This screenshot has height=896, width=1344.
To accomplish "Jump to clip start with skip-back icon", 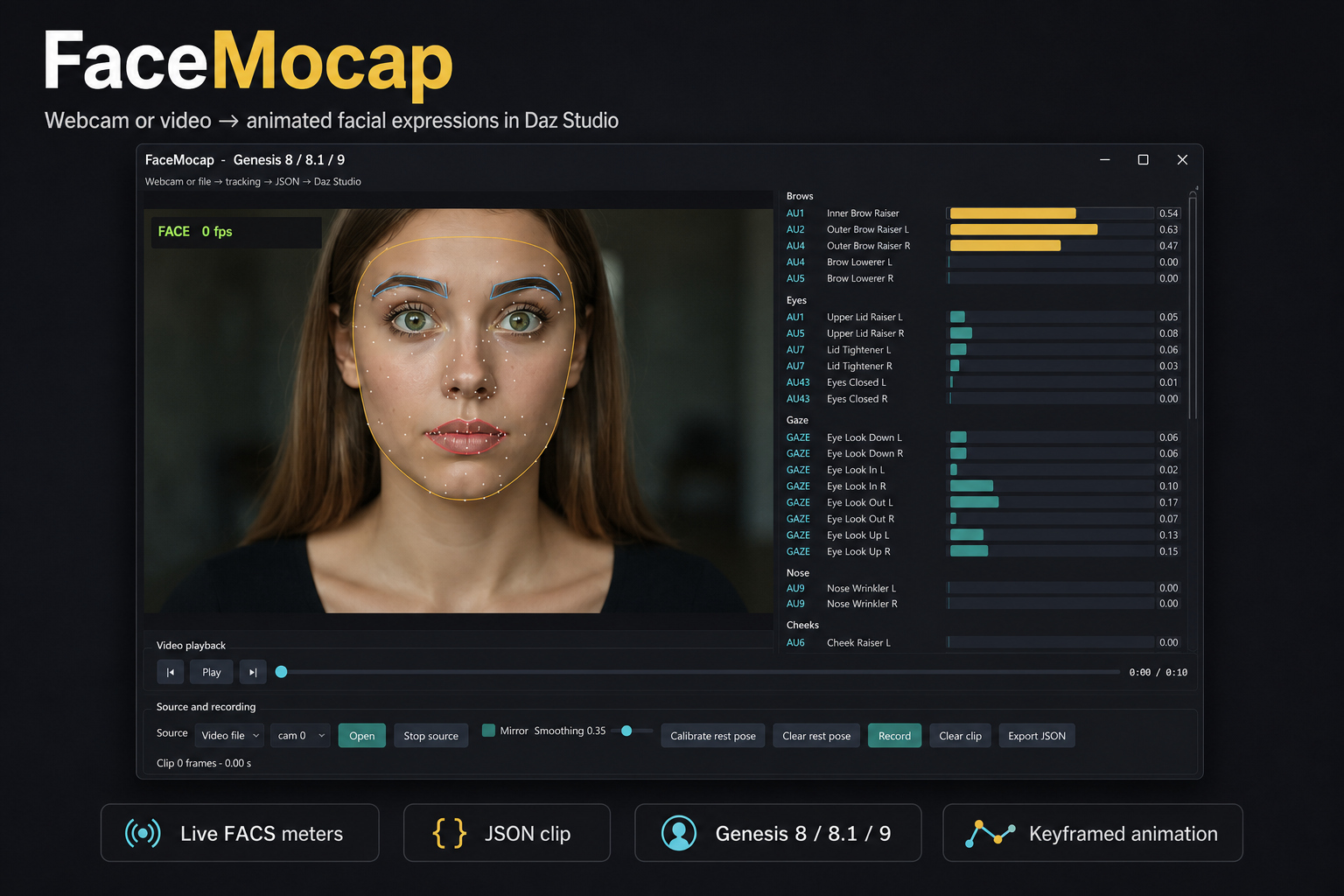I will (171, 672).
